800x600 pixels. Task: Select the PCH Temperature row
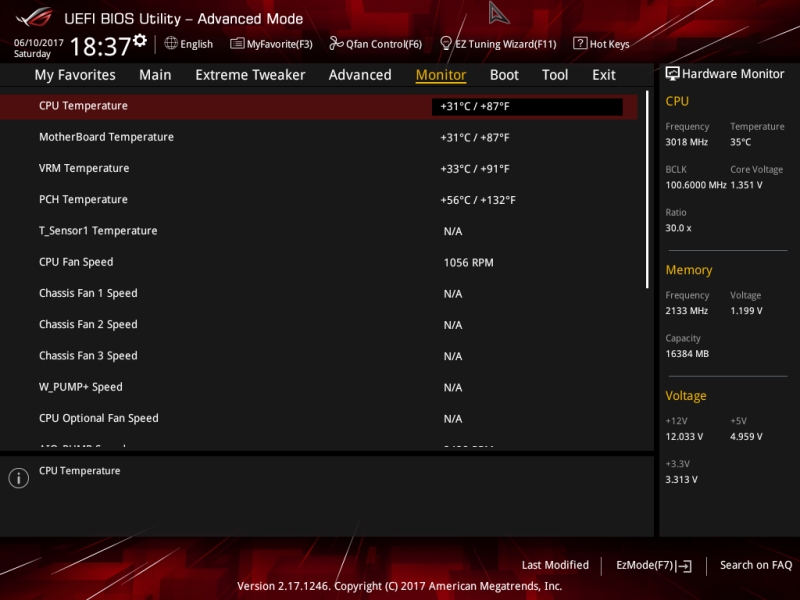[x=319, y=199]
